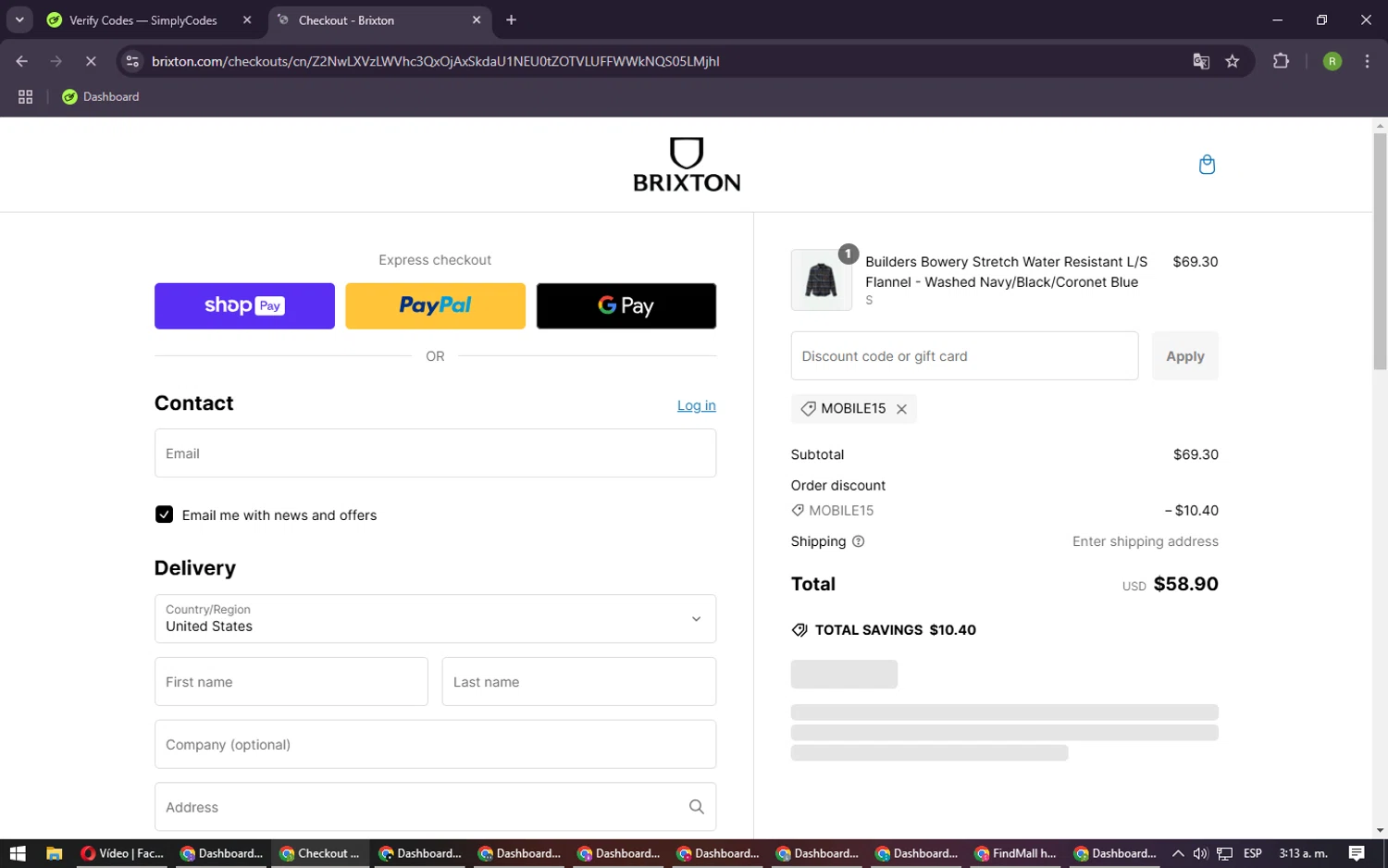Focus the Address input field
1388x868 pixels.
tap(435, 807)
